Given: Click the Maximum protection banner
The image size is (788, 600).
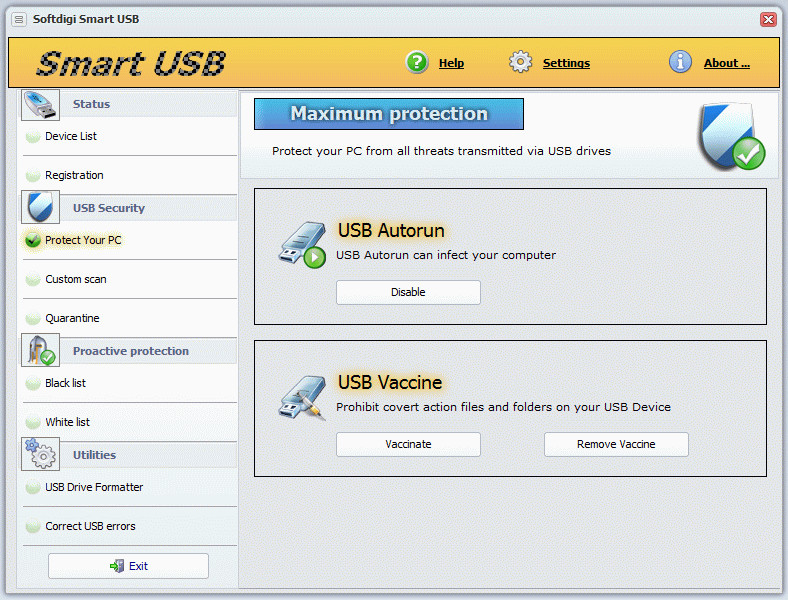Looking at the screenshot, I should 389,114.
